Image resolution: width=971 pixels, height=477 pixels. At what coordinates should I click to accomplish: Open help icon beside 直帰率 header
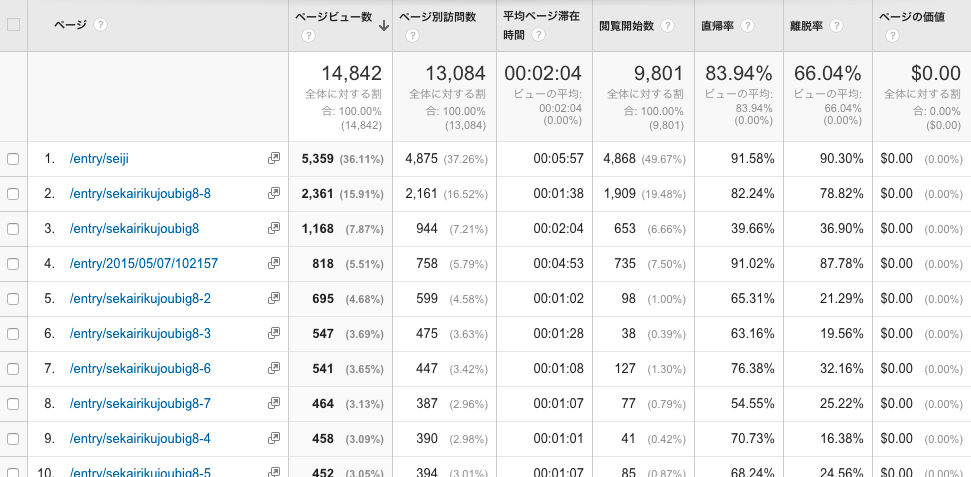747,25
